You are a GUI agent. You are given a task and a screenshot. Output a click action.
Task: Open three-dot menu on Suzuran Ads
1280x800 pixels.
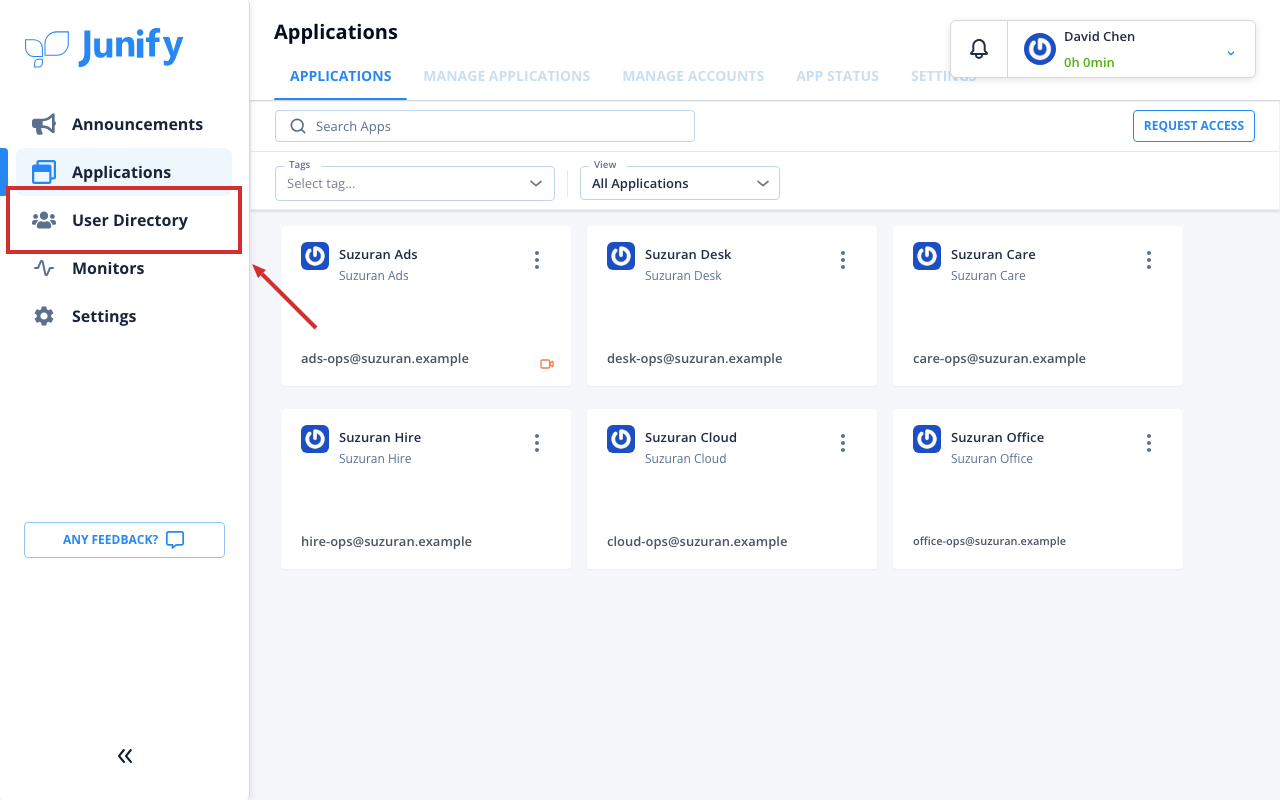click(537, 260)
